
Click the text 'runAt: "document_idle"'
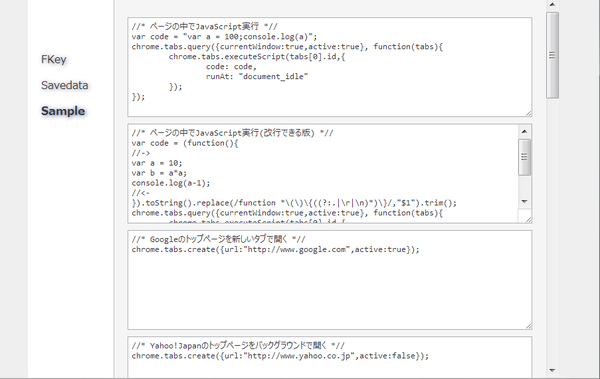tap(257, 77)
